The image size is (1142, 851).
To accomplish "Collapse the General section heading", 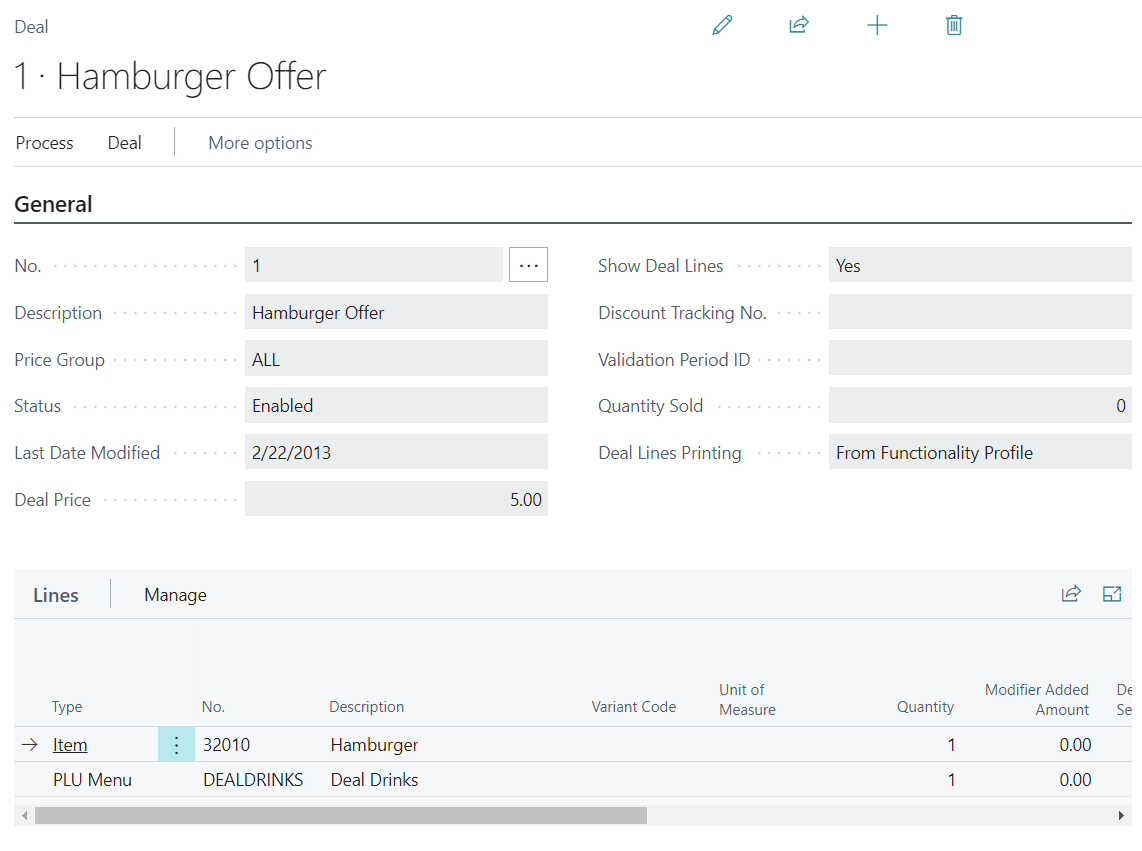I will (53, 204).
